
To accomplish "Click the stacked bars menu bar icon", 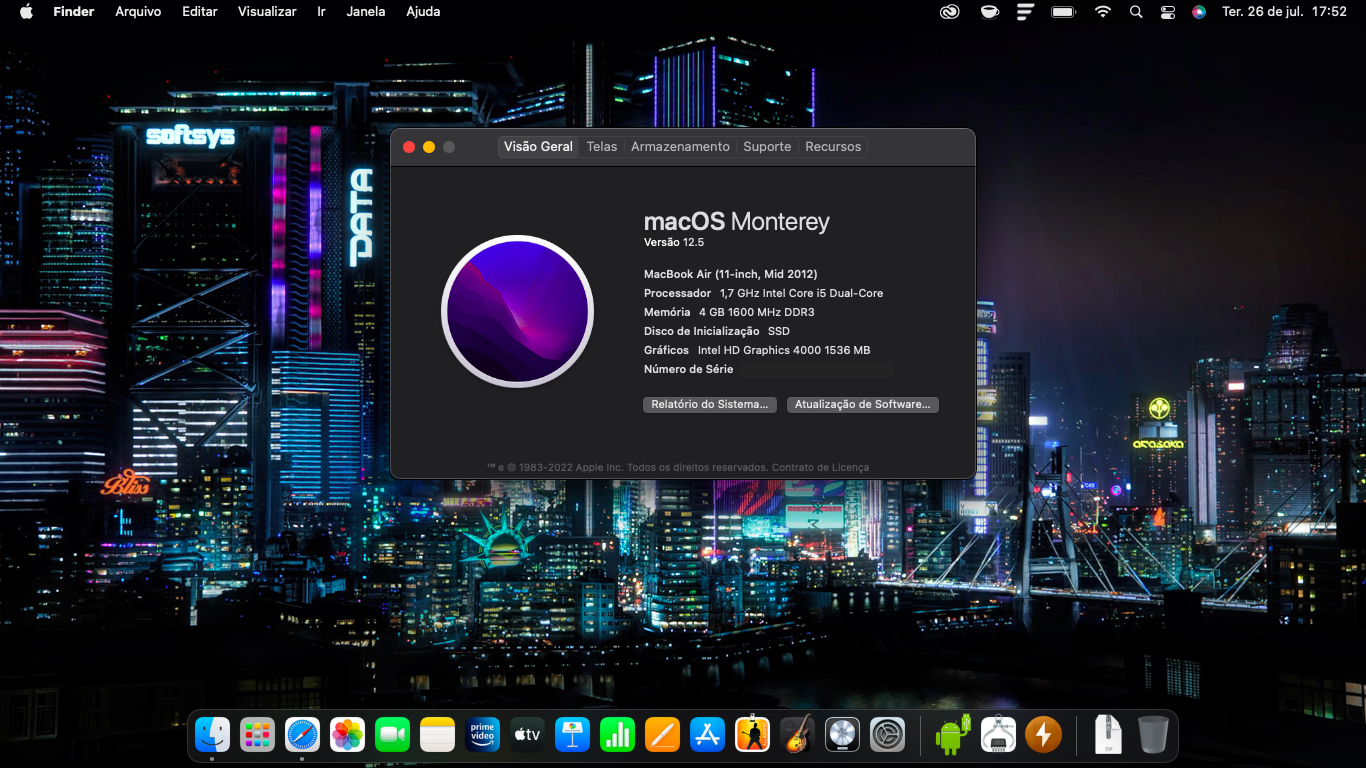I will pos(1025,12).
